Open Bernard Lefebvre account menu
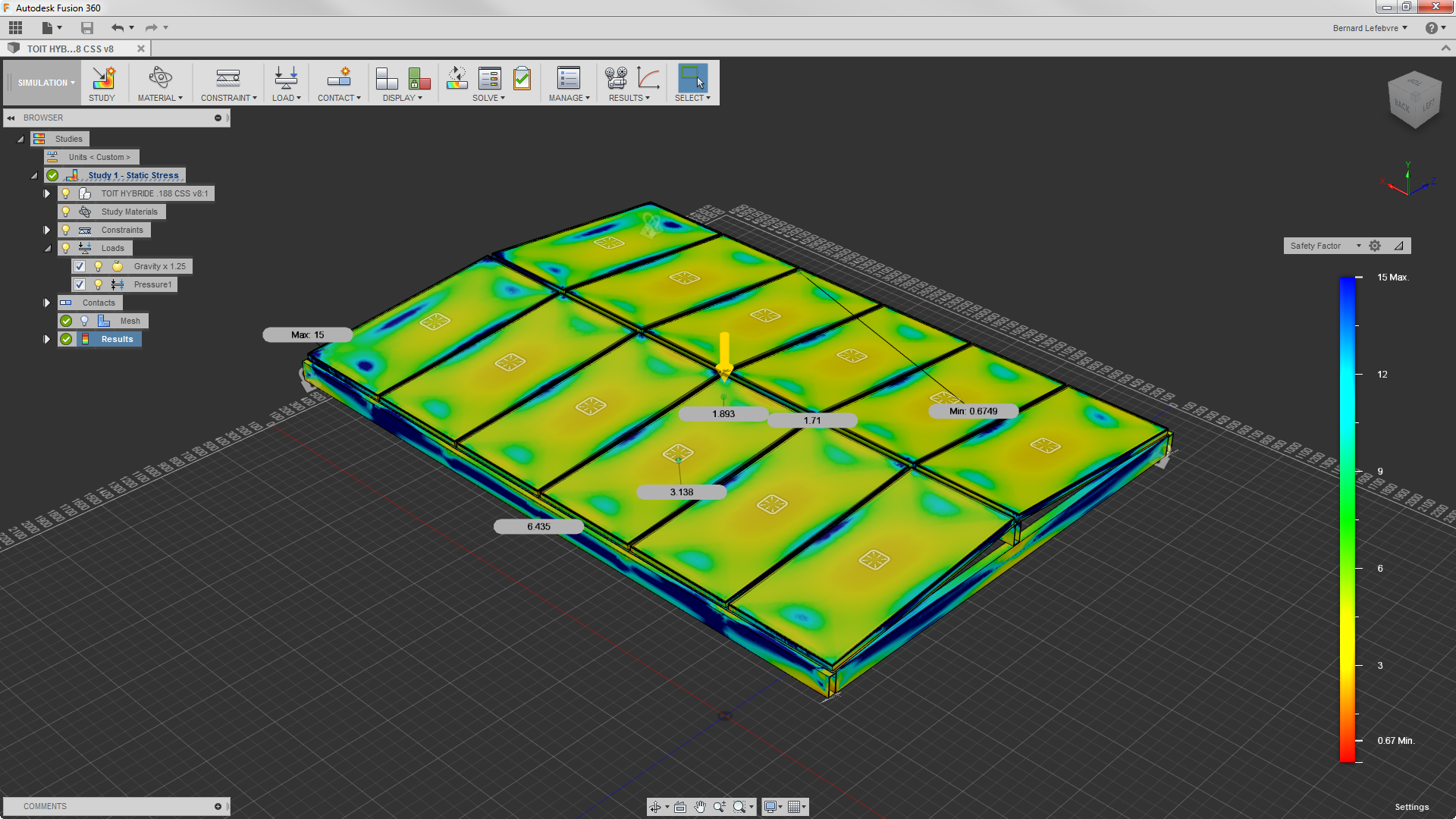The image size is (1456, 819). click(x=1370, y=28)
